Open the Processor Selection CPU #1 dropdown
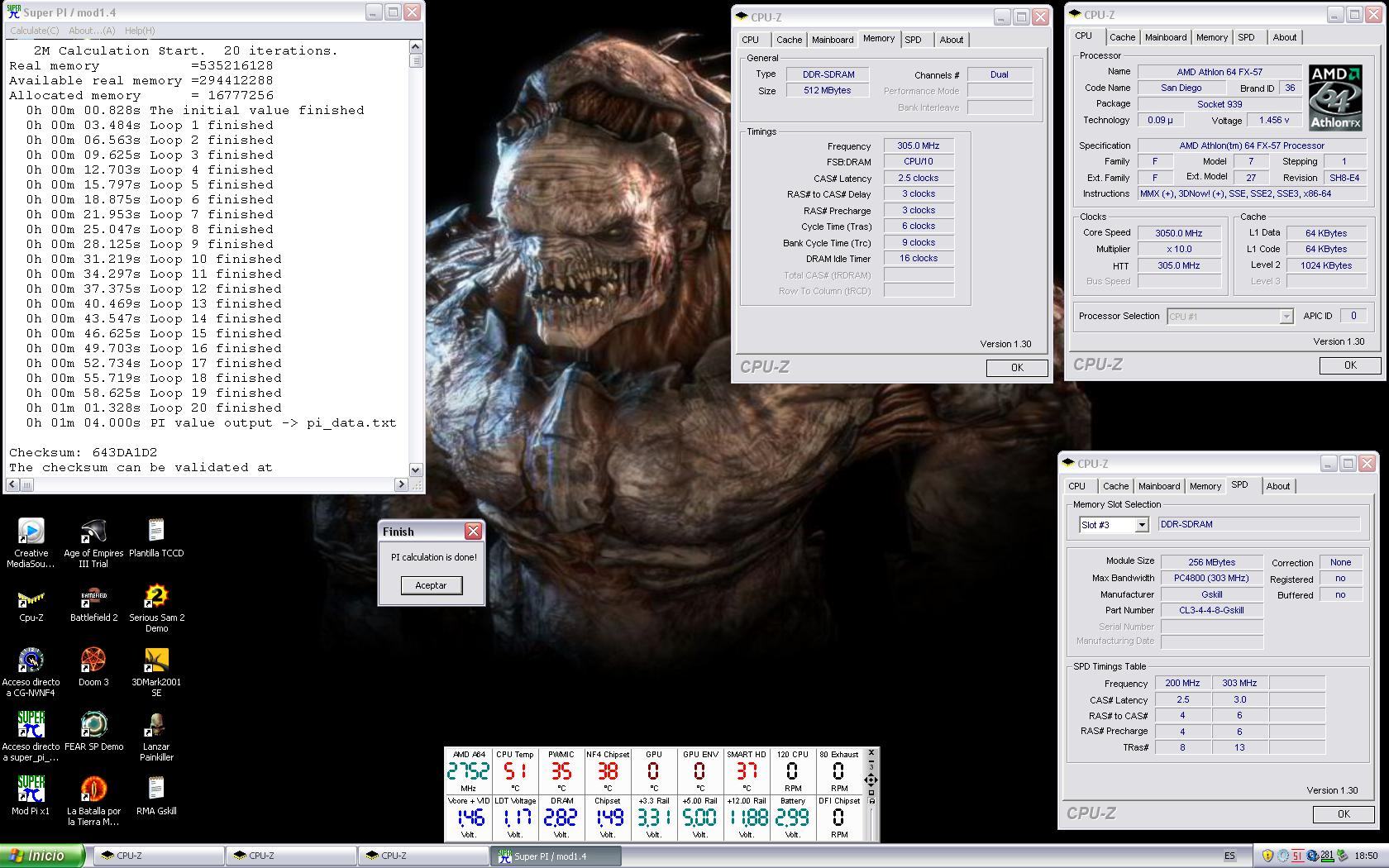Viewport: 1389px width, 868px height. click(x=1285, y=317)
